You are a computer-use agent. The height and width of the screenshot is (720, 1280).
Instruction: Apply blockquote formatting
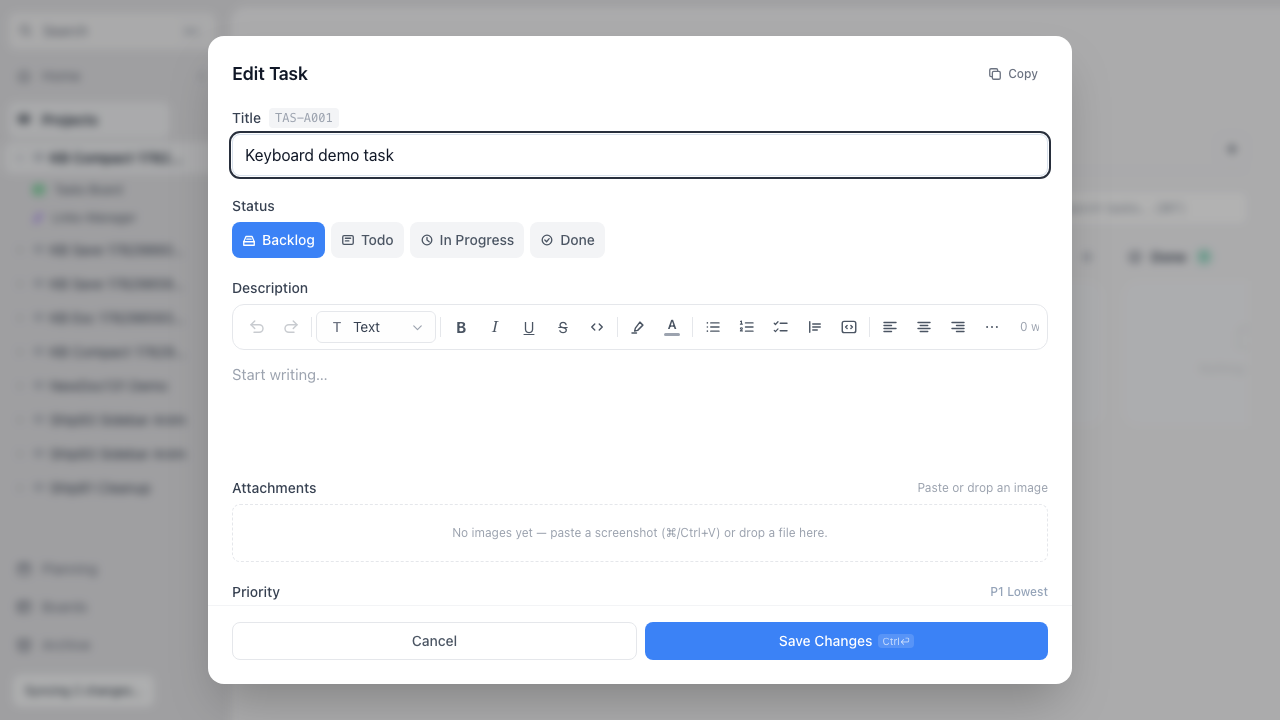(815, 327)
